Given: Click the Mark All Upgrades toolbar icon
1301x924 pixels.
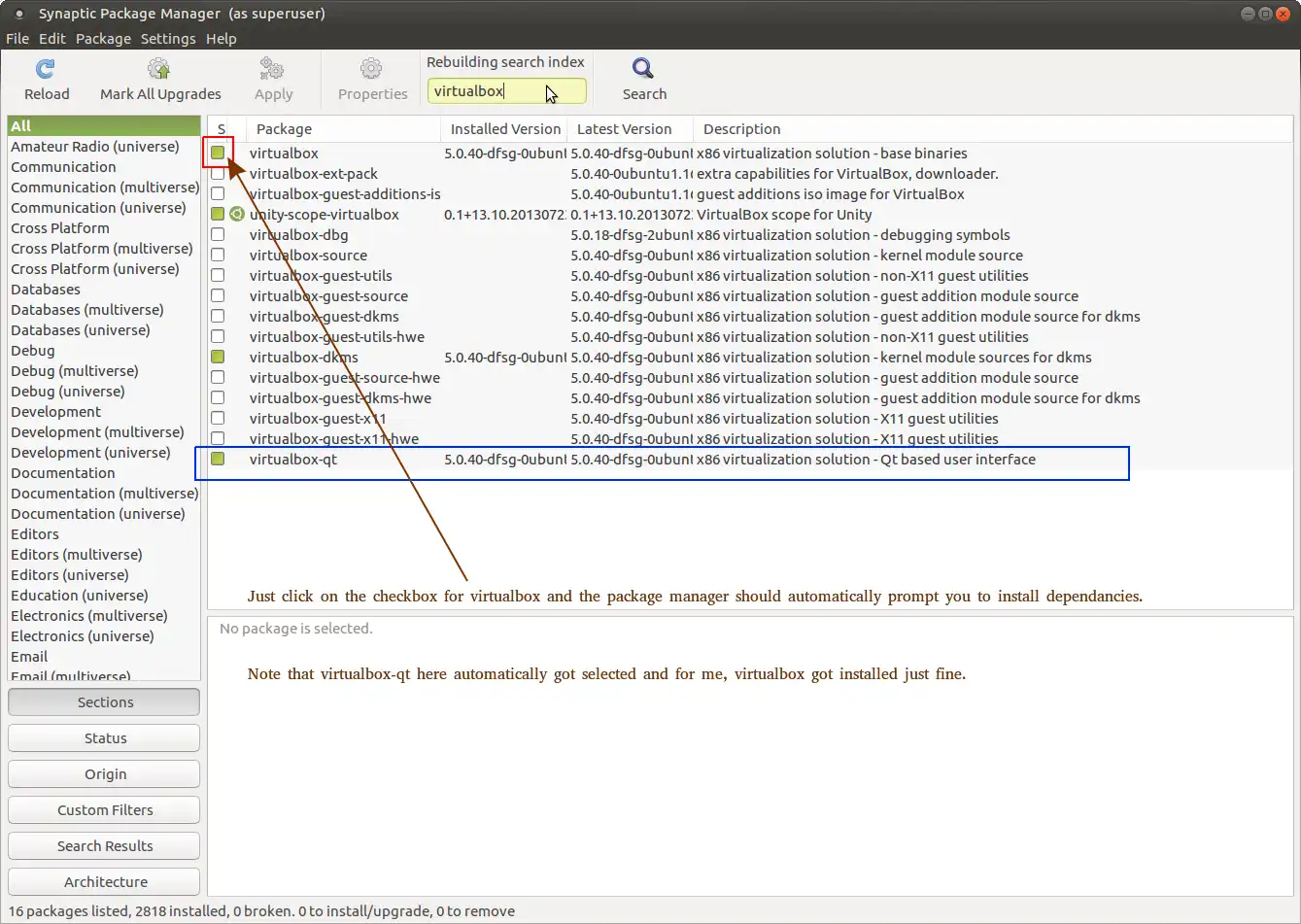Looking at the screenshot, I should coord(159,69).
